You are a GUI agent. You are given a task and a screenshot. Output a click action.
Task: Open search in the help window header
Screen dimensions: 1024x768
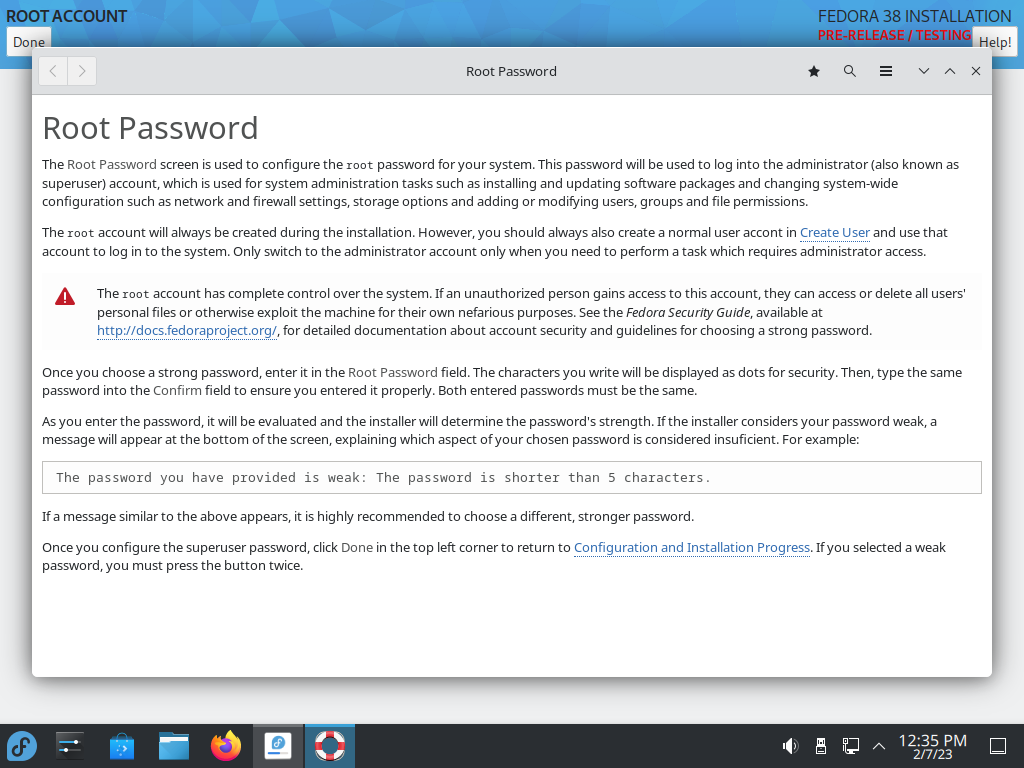tap(850, 71)
